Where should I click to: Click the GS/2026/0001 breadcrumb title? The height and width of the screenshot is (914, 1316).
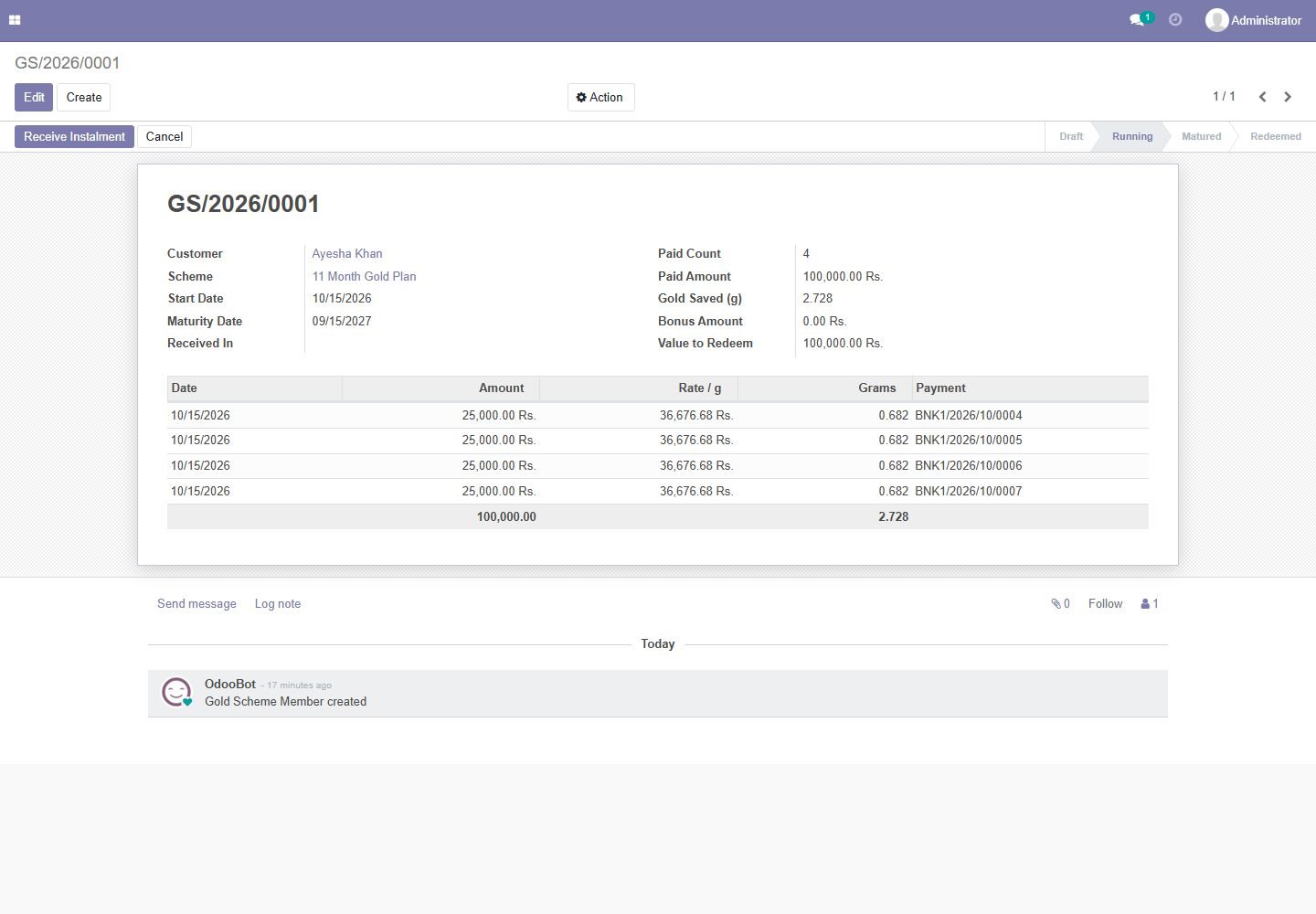68,63
